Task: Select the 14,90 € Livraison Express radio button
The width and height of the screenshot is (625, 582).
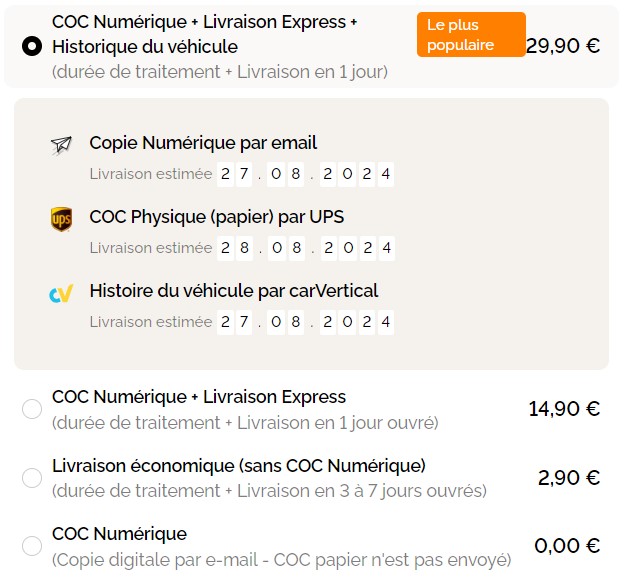Action: [x=32, y=409]
